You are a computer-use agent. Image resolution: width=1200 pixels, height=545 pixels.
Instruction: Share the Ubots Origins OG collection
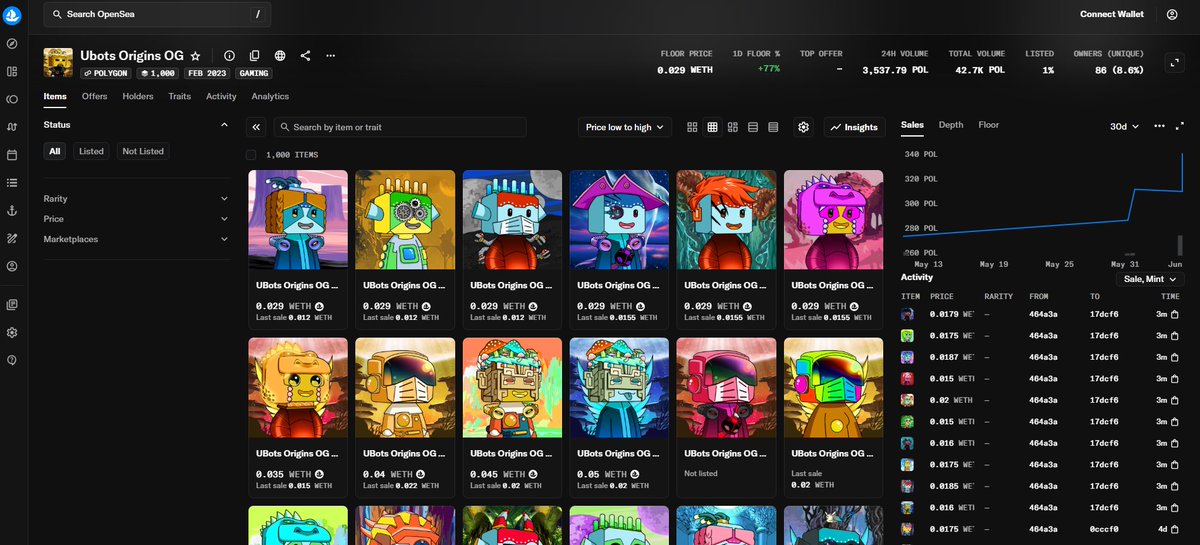tap(305, 56)
